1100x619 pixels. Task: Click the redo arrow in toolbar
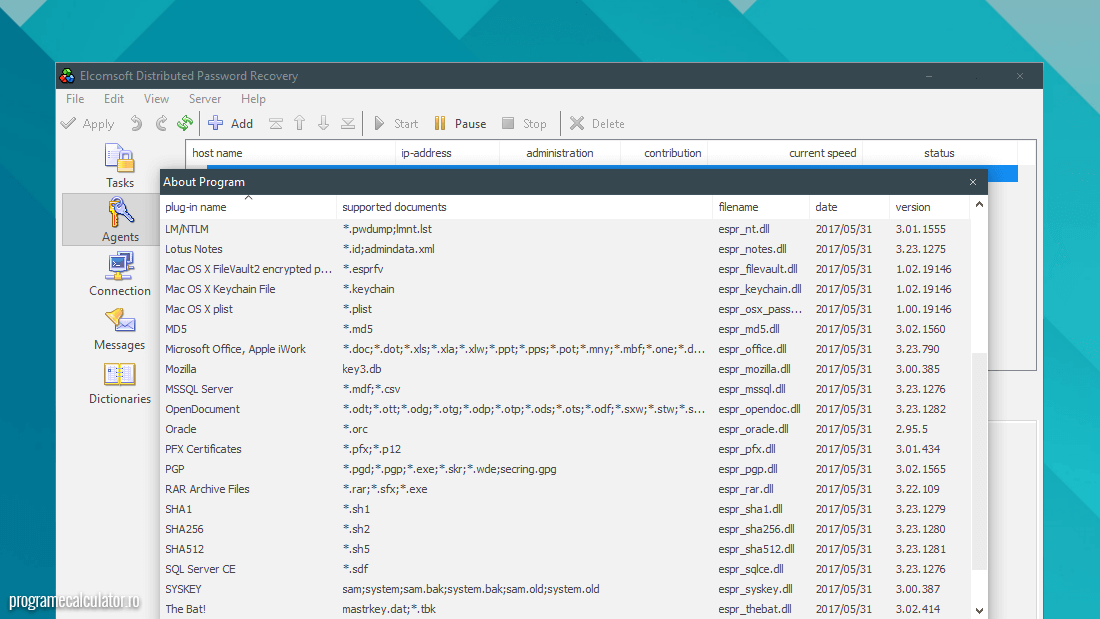tap(161, 123)
